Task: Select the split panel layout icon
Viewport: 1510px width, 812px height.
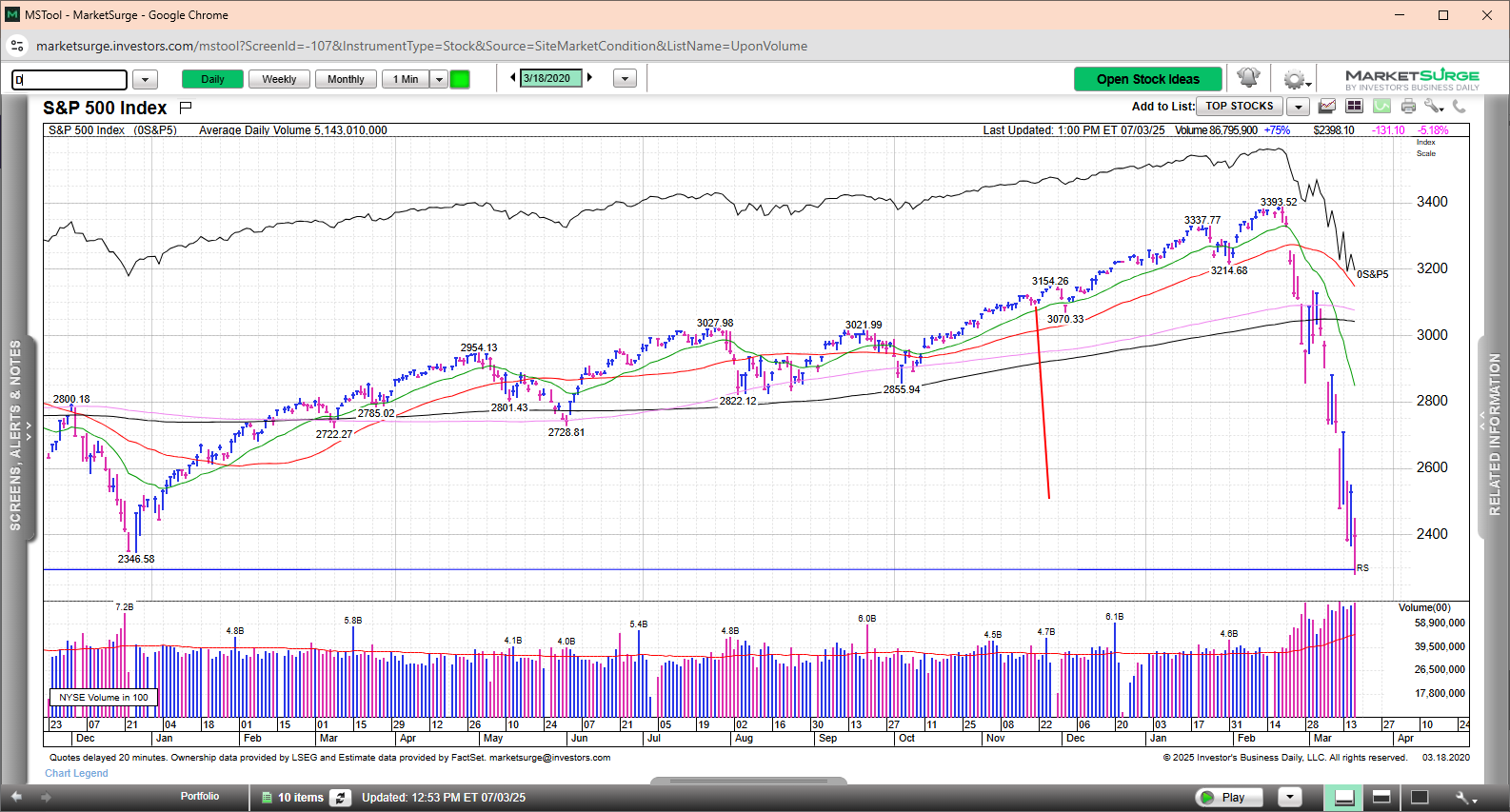Action: [1381, 798]
